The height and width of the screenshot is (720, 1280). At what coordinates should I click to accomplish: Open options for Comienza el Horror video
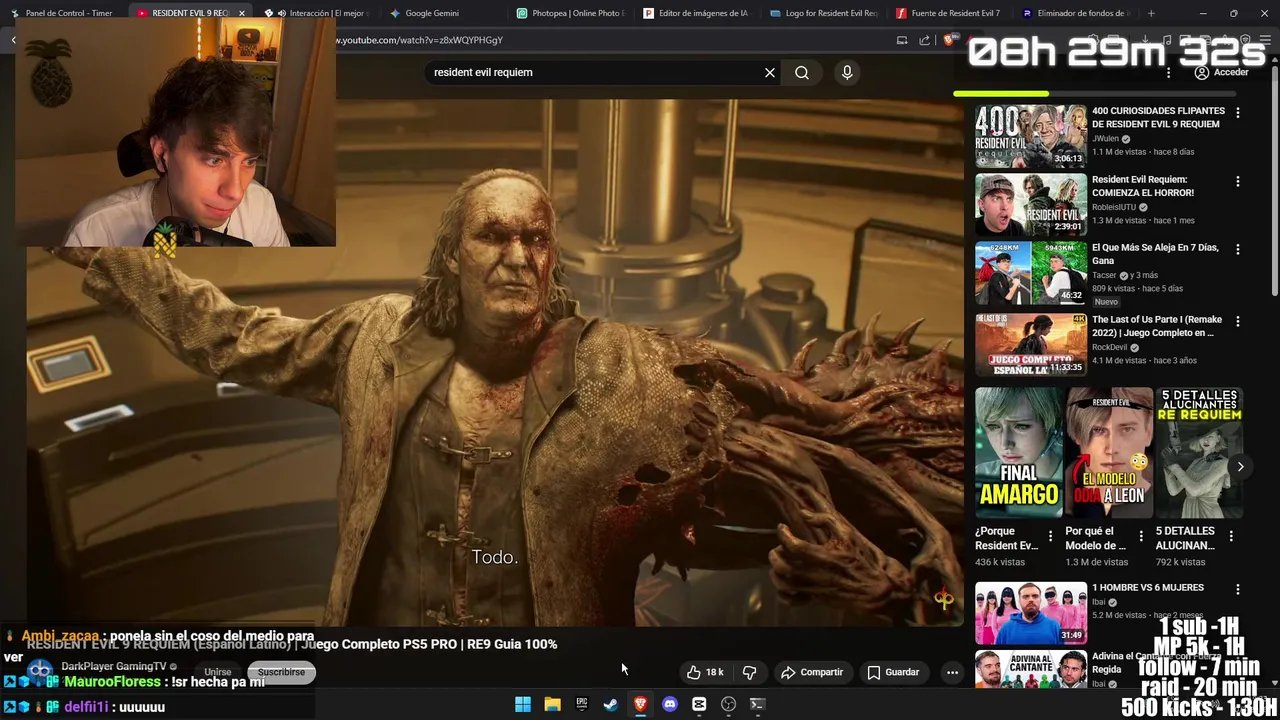1238,181
